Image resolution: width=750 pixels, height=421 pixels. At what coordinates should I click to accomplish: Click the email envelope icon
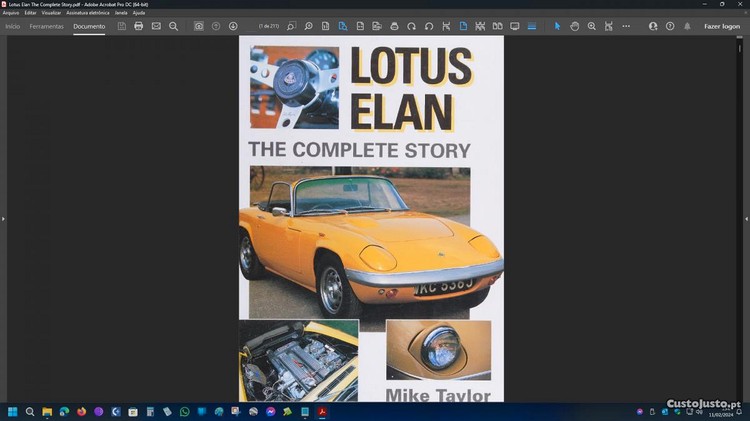coord(156,26)
